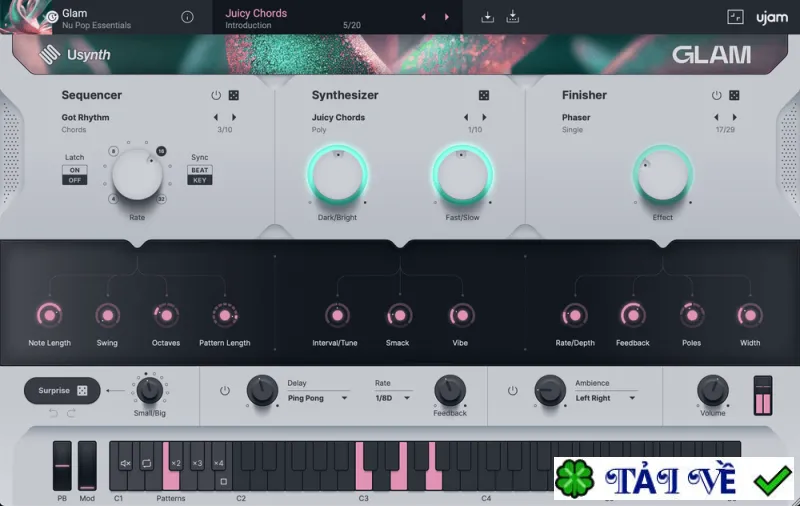
Task: Open the Glam info icon
Action: coord(187,17)
